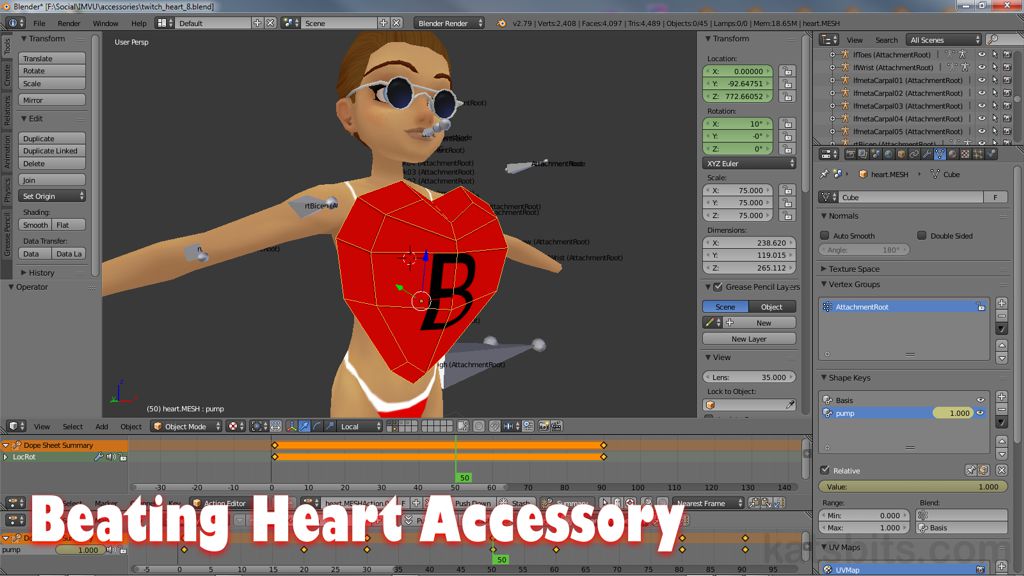
Task: Collapse the Shape Keys panel
Action: click(849, 377)
